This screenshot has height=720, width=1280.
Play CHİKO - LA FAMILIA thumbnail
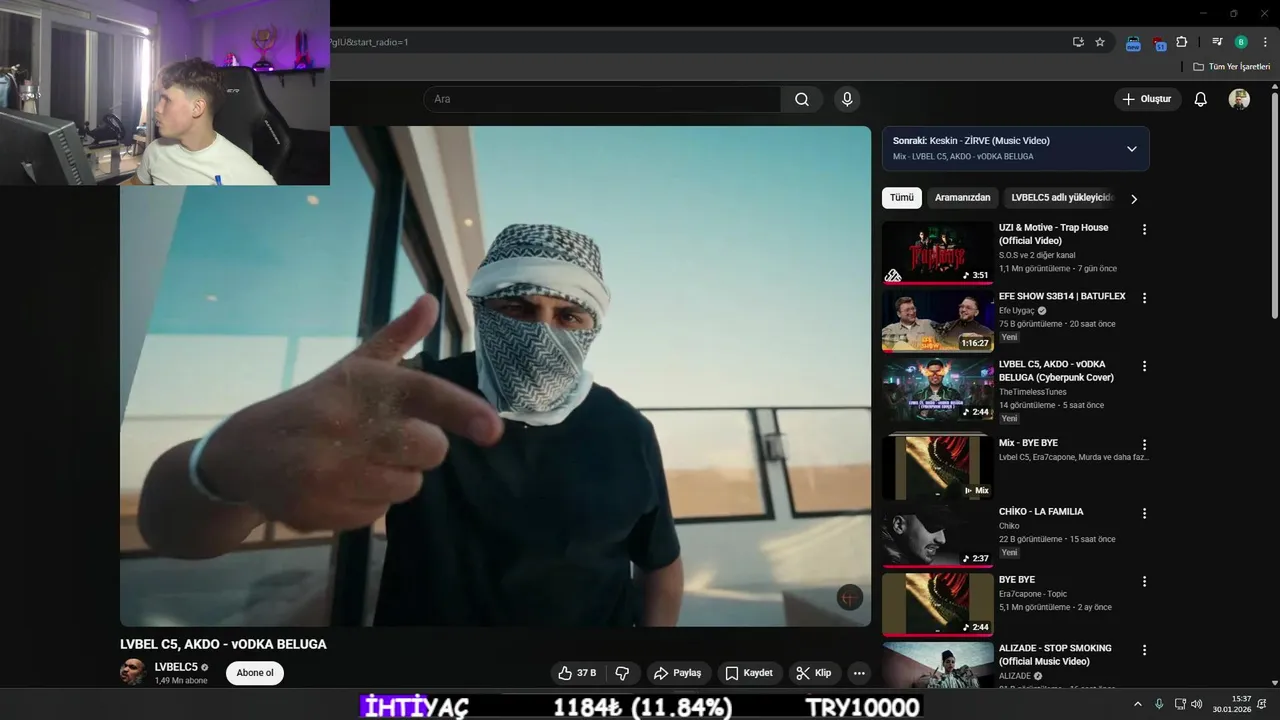click(937, 536)
